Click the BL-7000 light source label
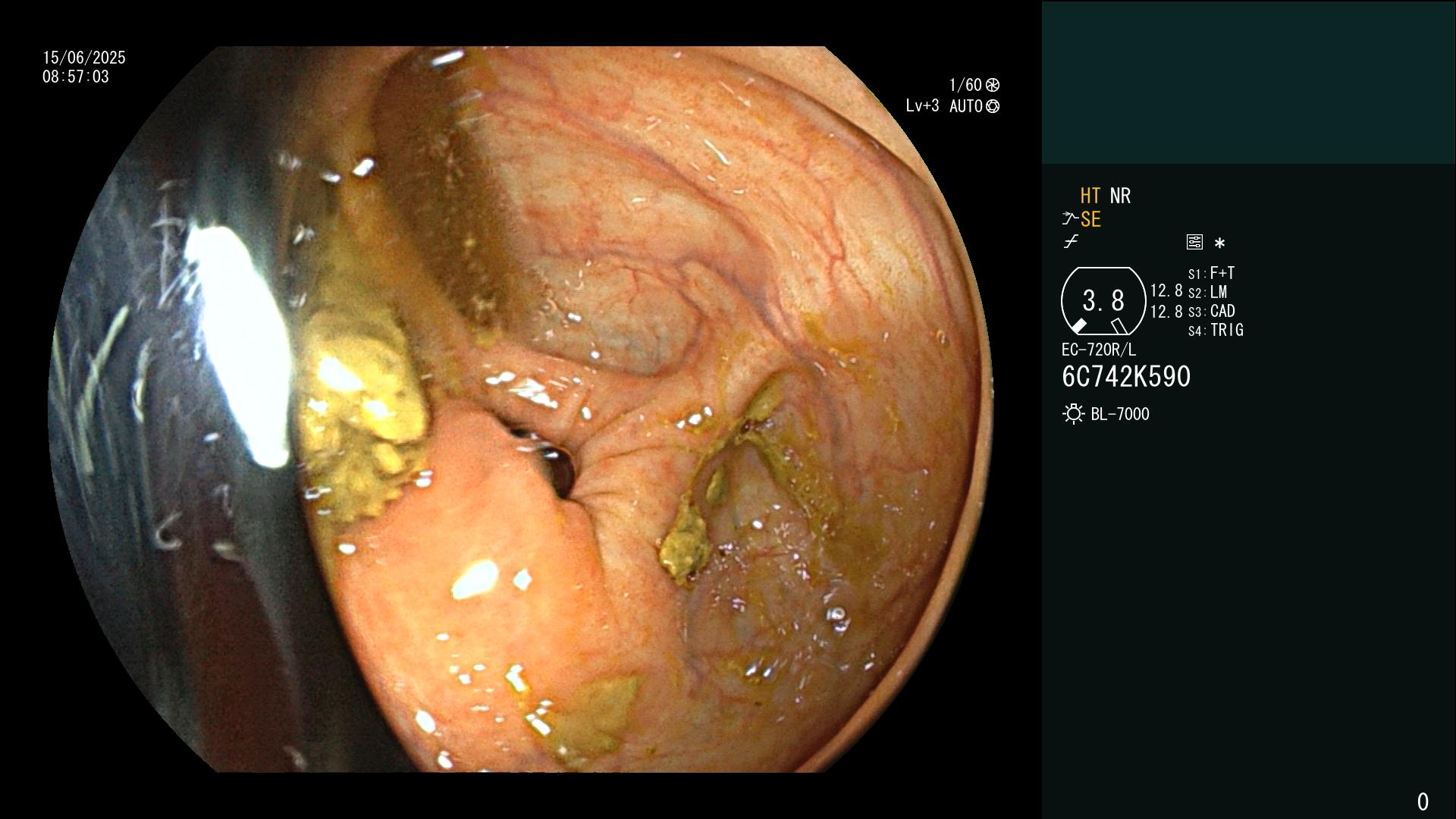Screen dimensions: 1456x819 pos(1120,414)
